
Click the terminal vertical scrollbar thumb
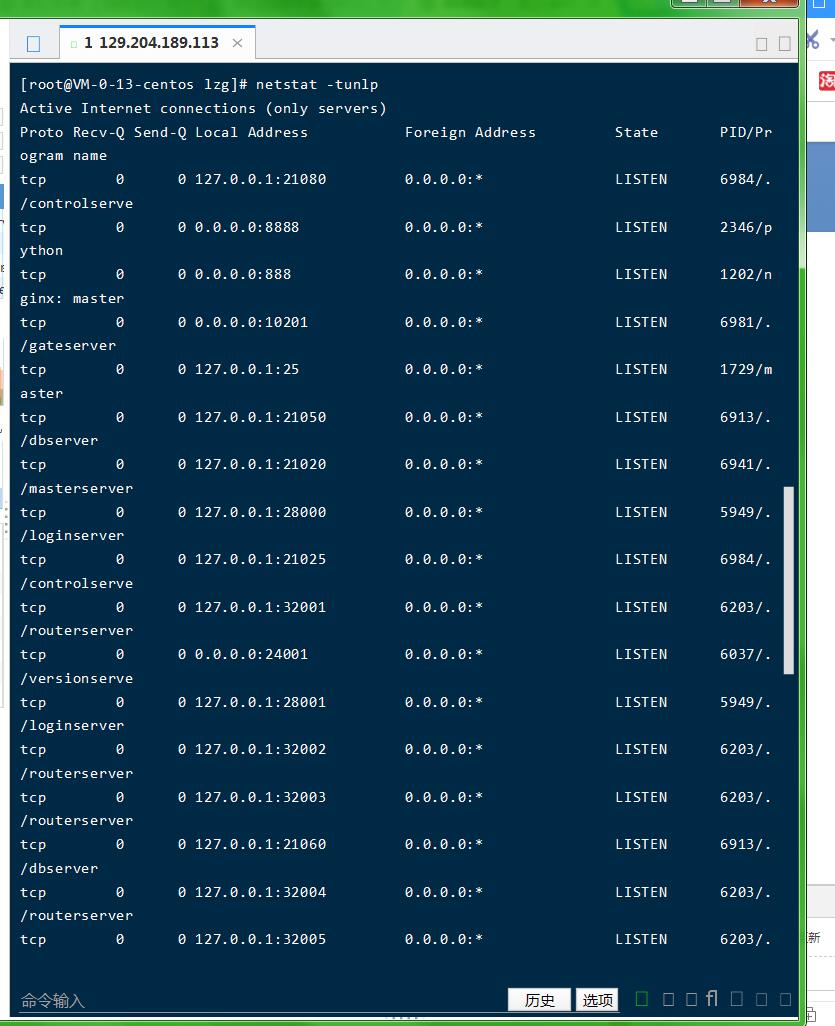pos(788,580)
